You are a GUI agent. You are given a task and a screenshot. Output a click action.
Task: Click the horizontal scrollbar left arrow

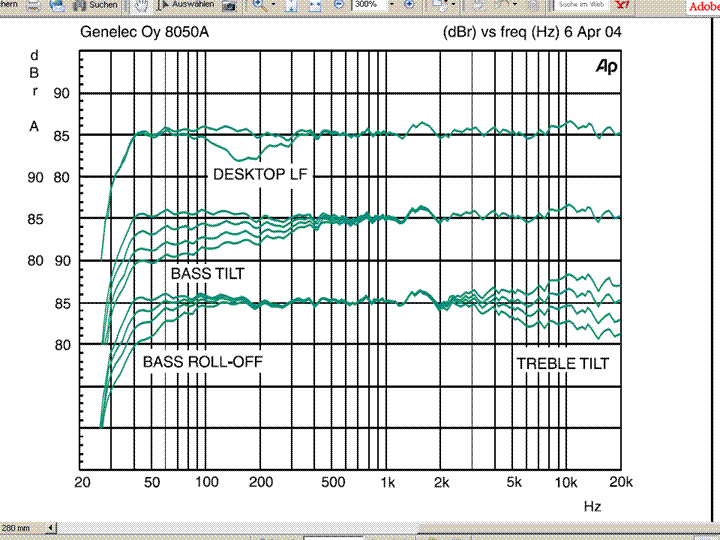51,527
